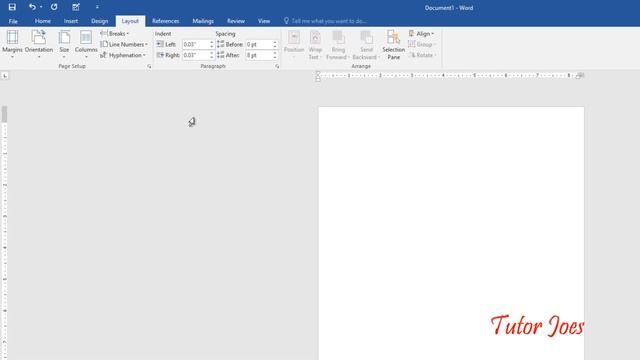Open the Paragraph dialog launcher

[277, 66]
